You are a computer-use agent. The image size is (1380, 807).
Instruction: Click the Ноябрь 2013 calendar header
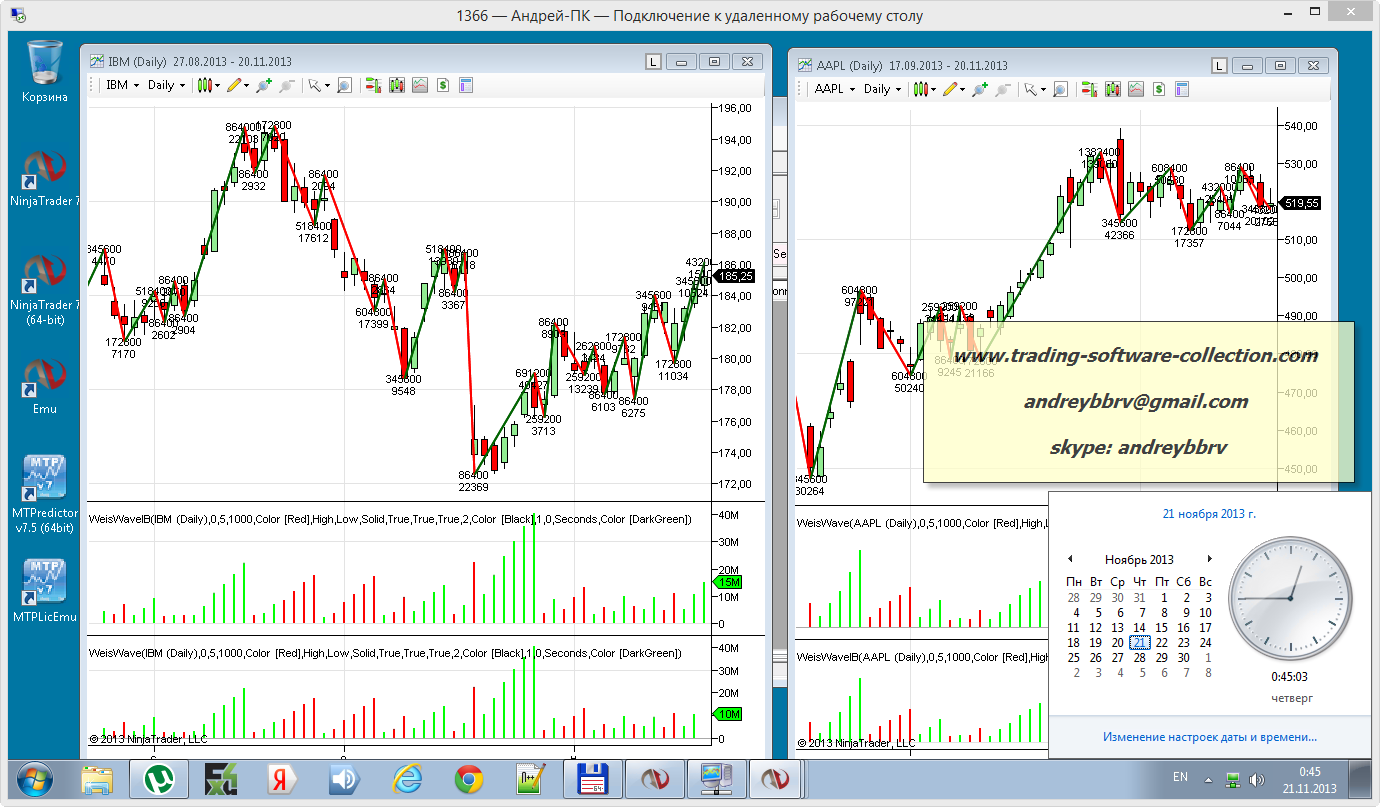tap(1139, 559)
